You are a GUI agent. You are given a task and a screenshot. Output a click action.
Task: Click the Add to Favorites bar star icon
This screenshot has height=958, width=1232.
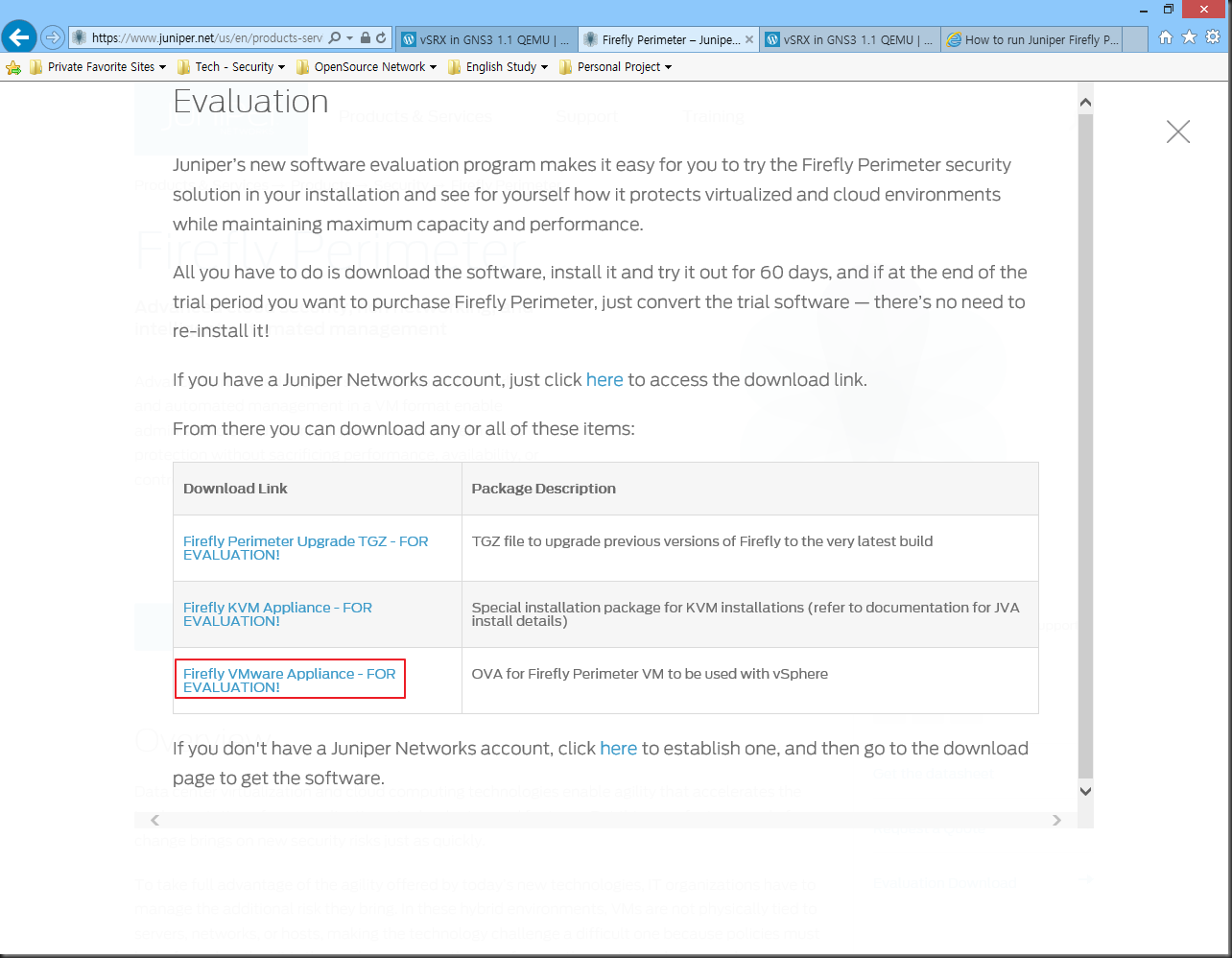[x=13, y=67]
